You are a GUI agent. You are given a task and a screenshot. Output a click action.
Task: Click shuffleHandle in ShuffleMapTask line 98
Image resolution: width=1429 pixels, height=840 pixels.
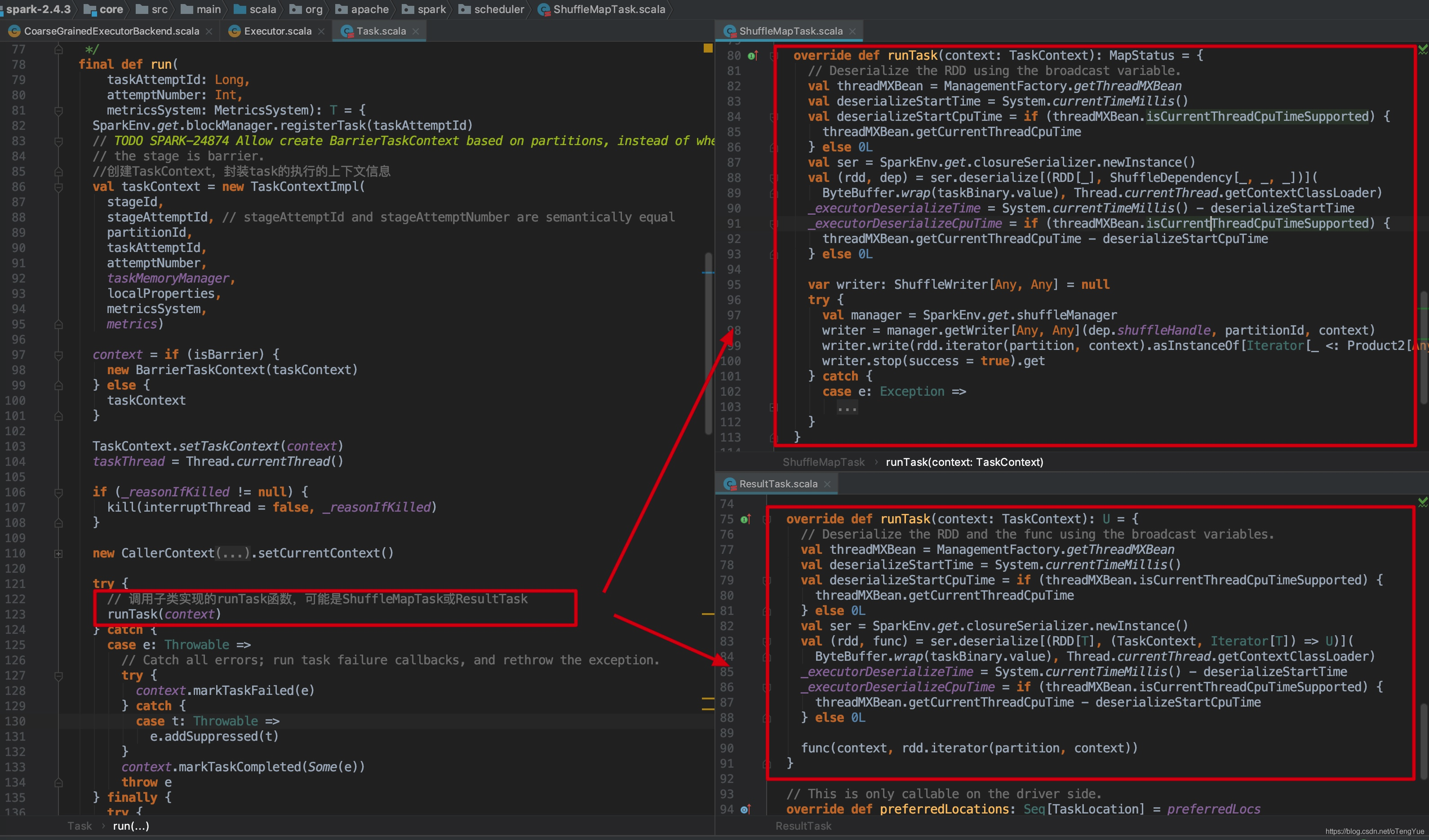tap(1163, 331)
